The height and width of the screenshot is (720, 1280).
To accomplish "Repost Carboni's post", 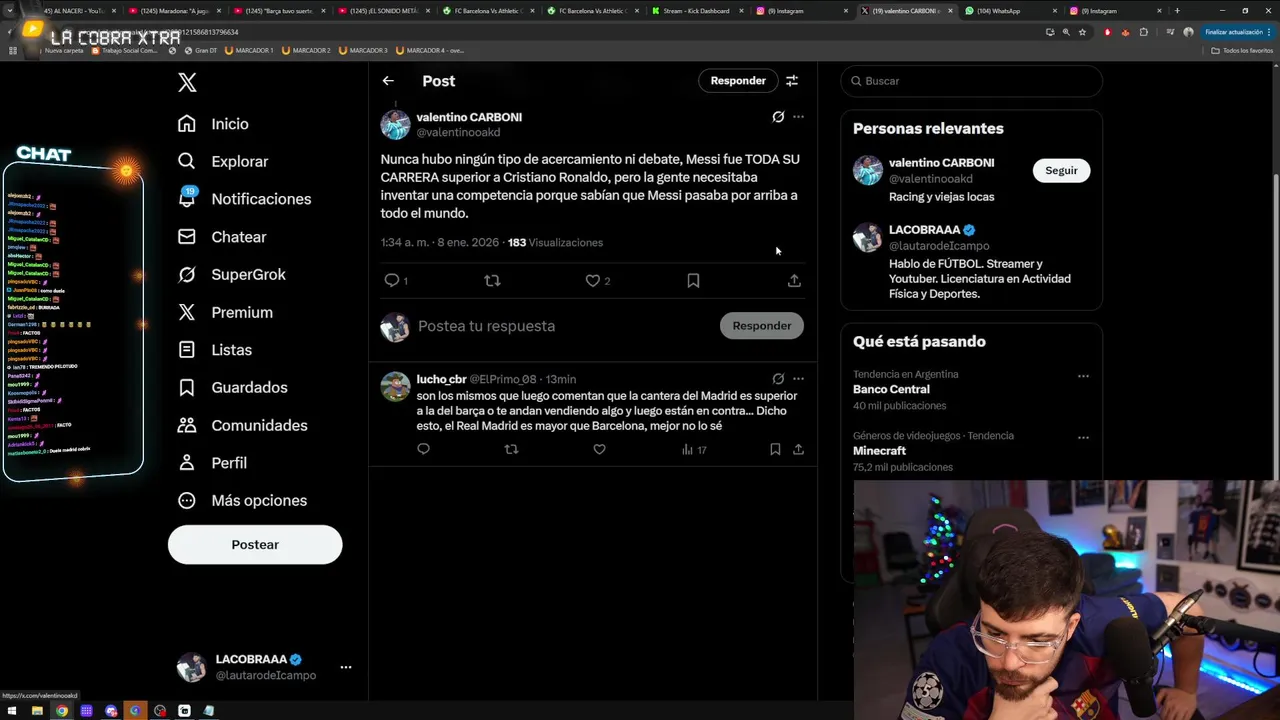I will pos(492,280).
